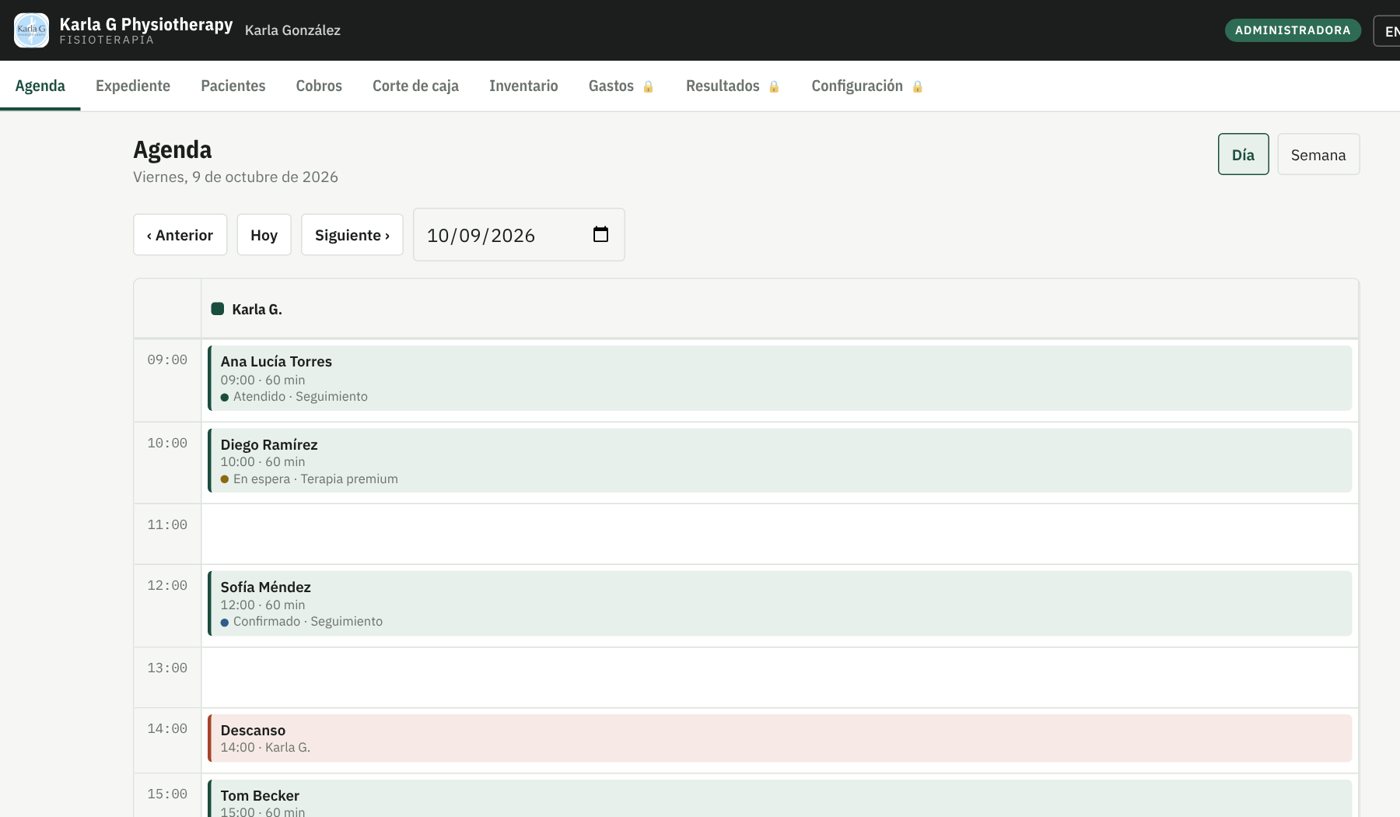The width and height of the screenshot is (1400, 817).
Task: Open Tom Becker appointment at 15:00
Action: pyautogui.click(x=780, y=799)
